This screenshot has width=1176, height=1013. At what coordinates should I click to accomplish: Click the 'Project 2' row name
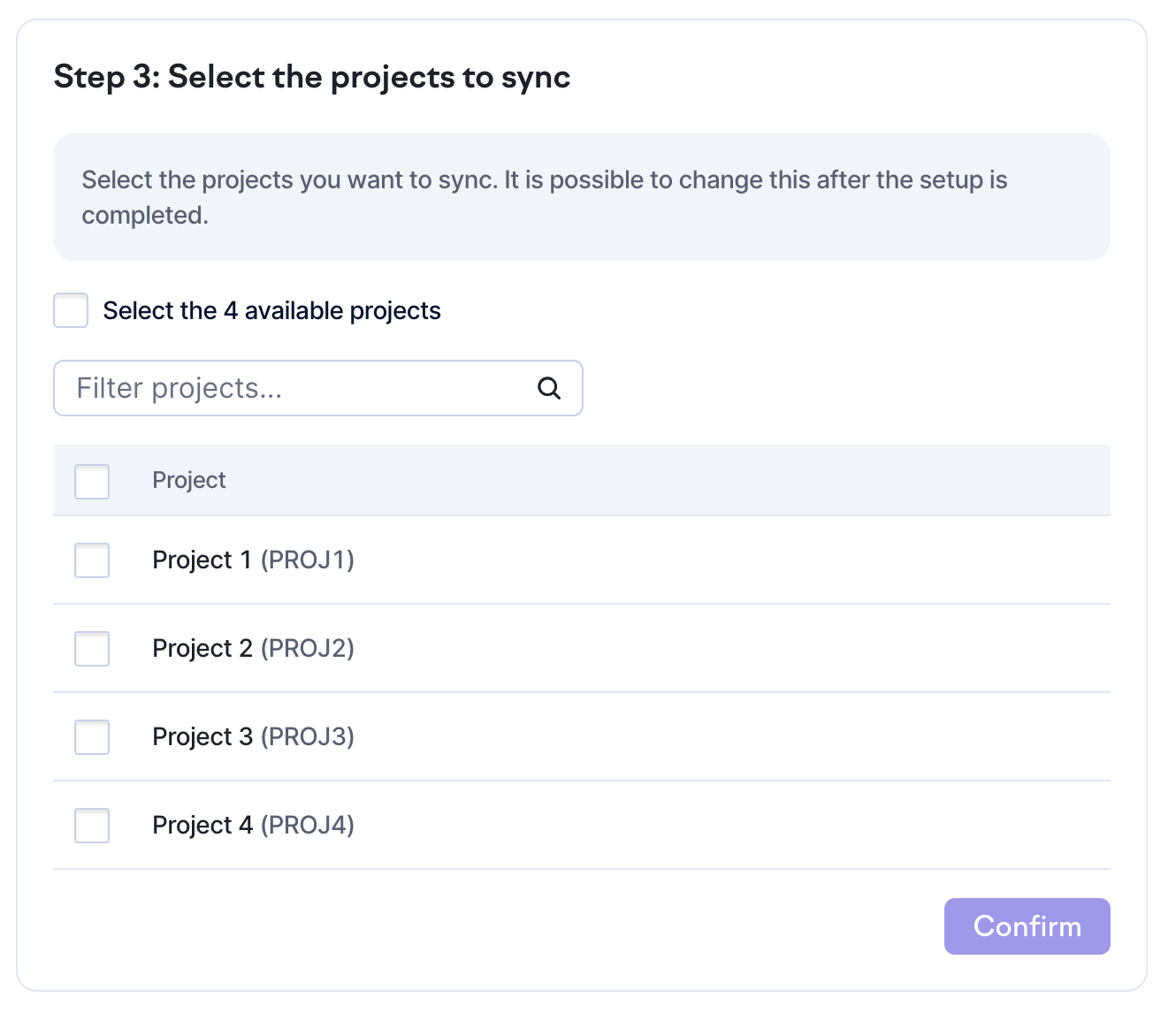[x=202, y=648]
